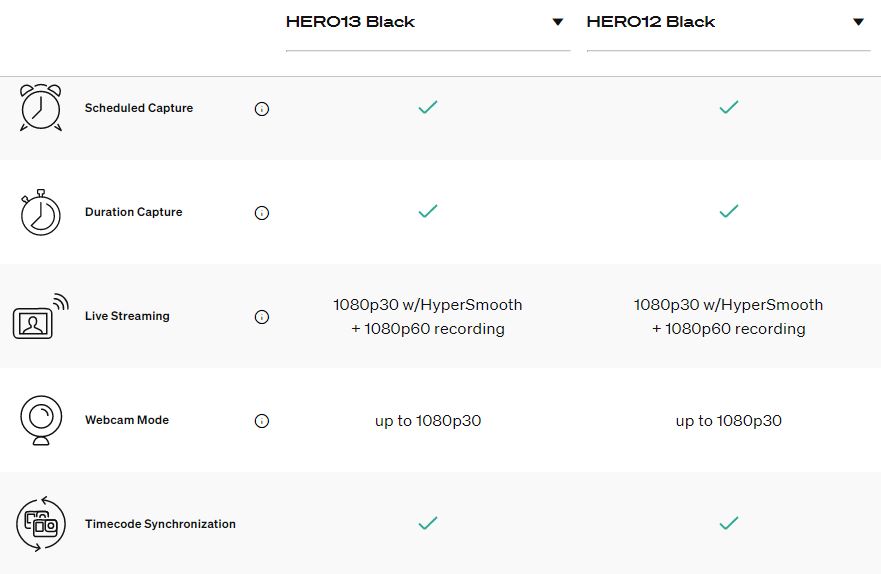Open info tooltip for Scheduled Capture

click(262, 109)
